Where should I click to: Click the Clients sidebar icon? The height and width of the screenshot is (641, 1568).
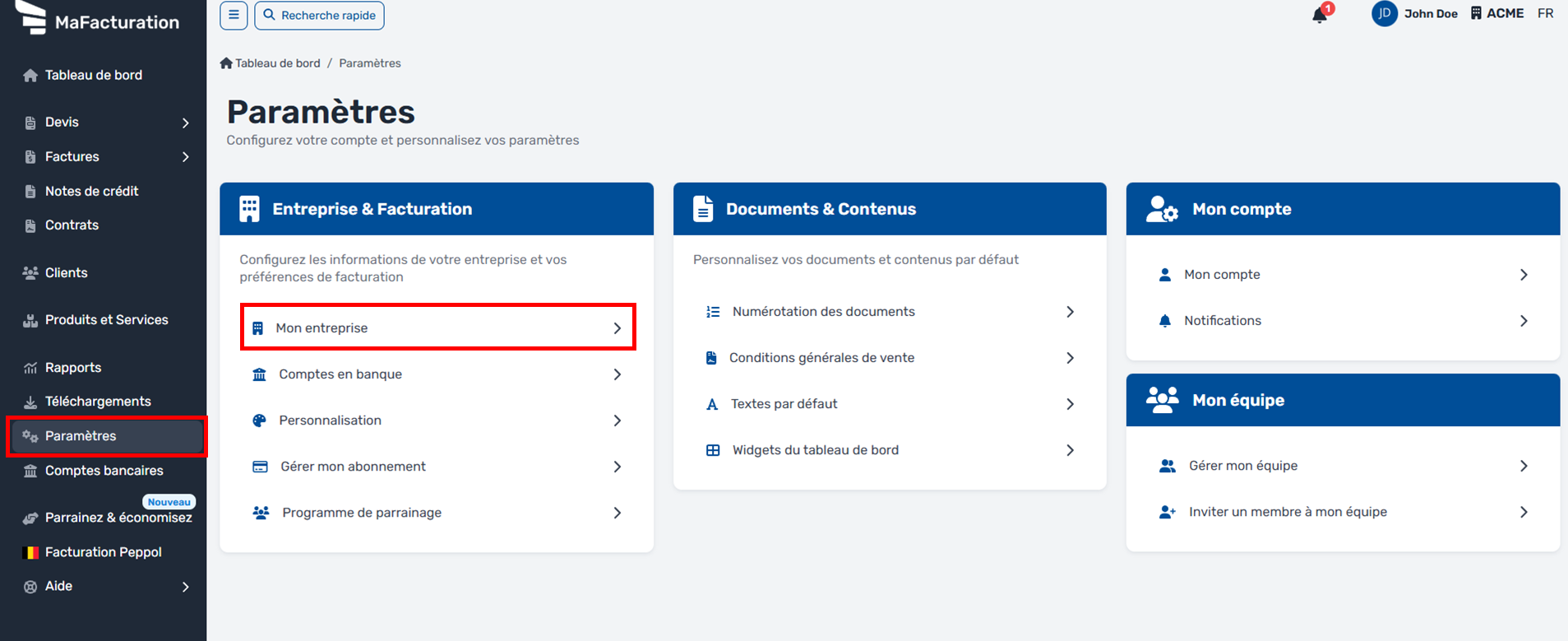click(x=30, y=273)
